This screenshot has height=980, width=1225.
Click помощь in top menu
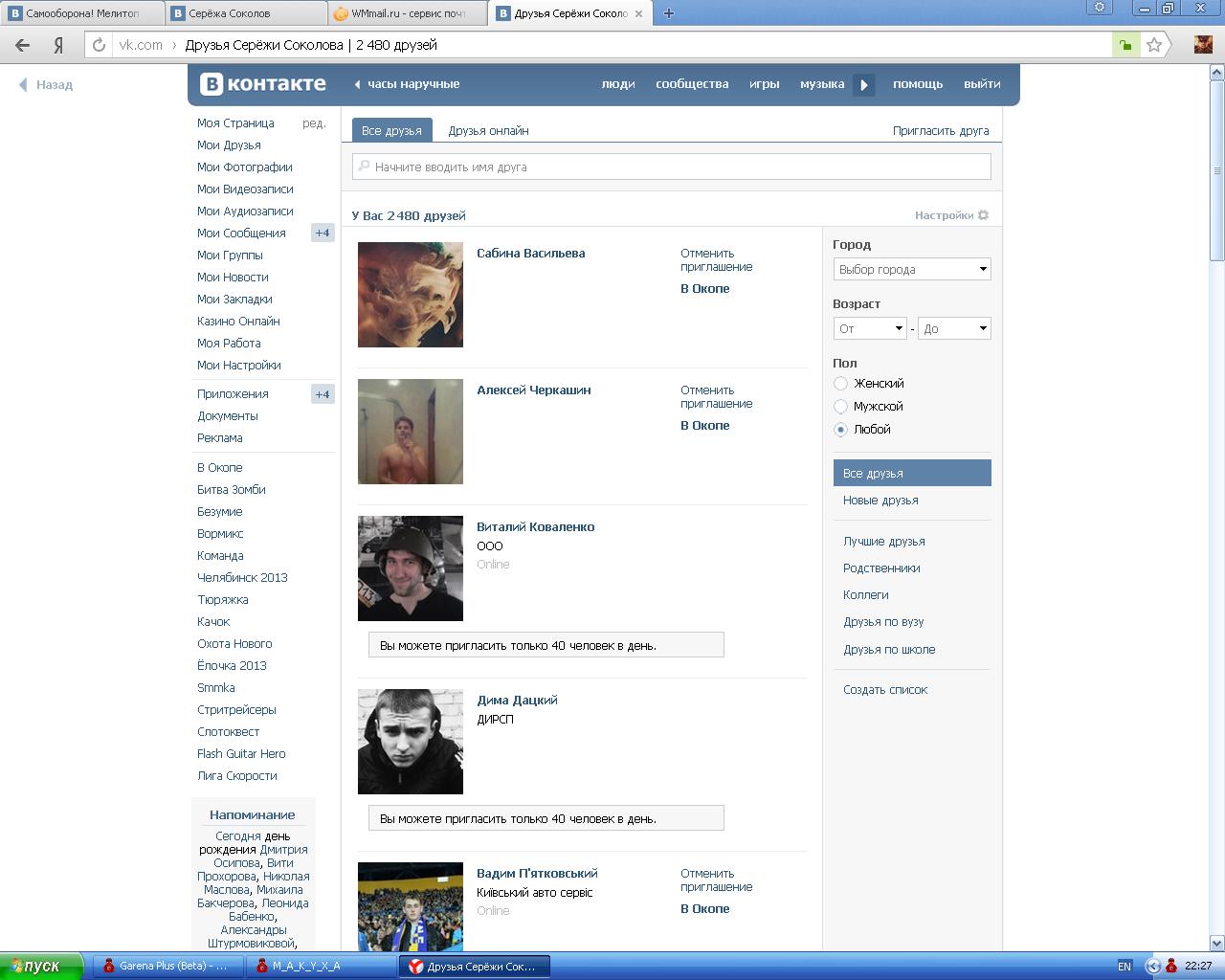tap(918, 84)
